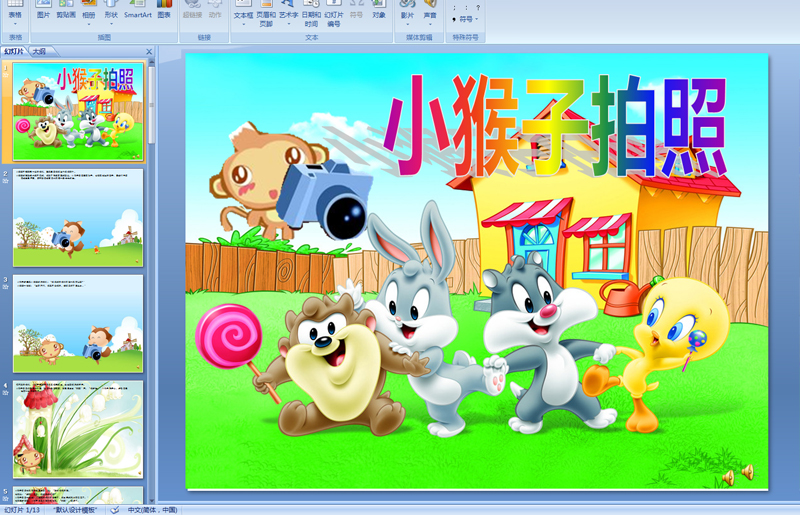Click the animation star icon beside slide 4

(x=6, y=393)
